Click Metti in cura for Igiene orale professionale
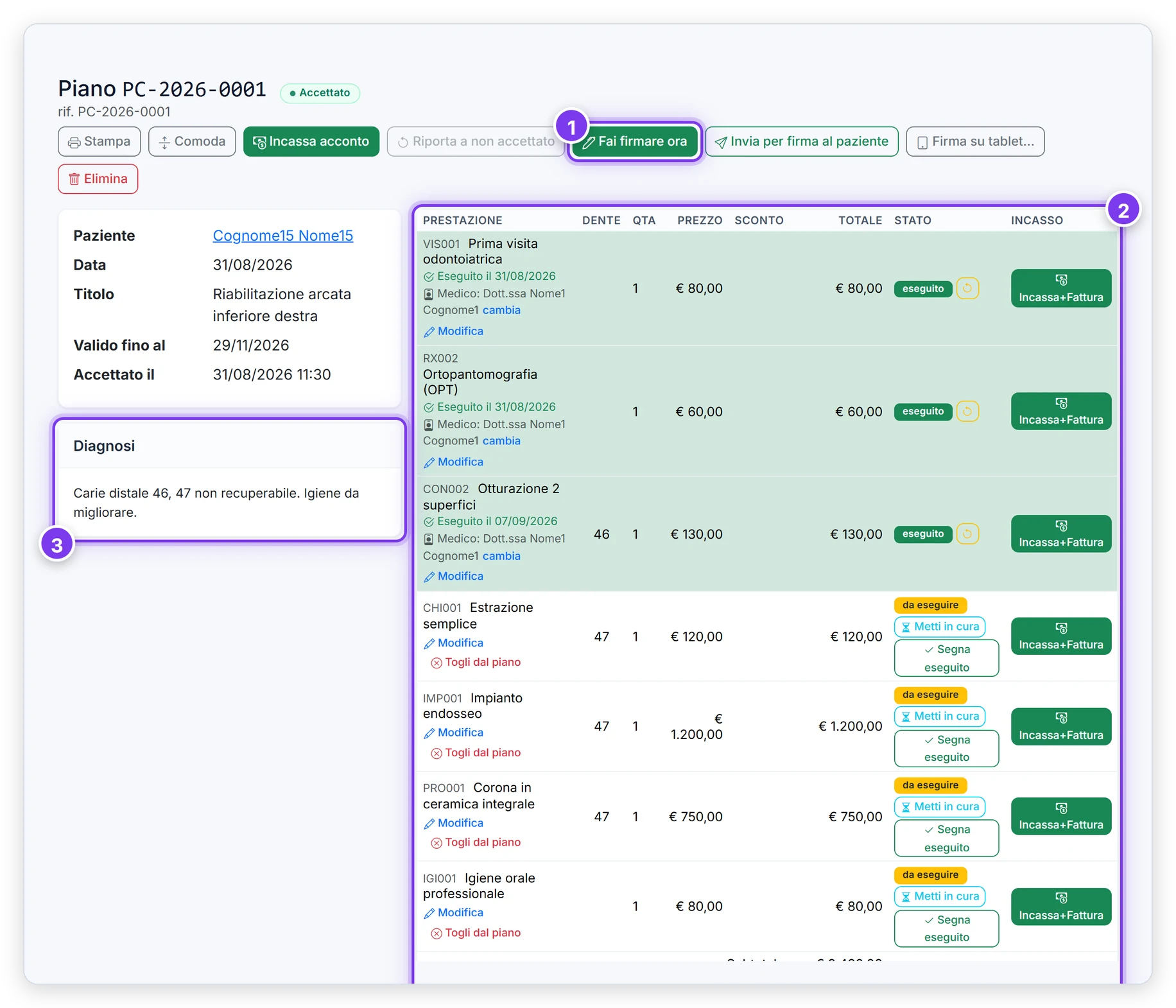The height and width of the screenshot is (1008, 1176). pyautogui.click(x=940, y=896)
